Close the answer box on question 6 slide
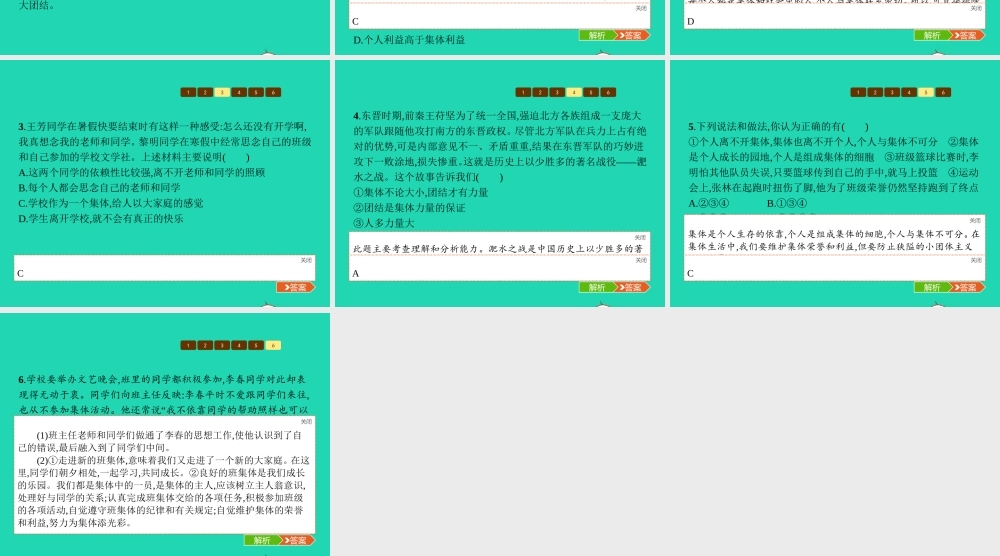The image size is (1000, 556). [x=306, y=421]
